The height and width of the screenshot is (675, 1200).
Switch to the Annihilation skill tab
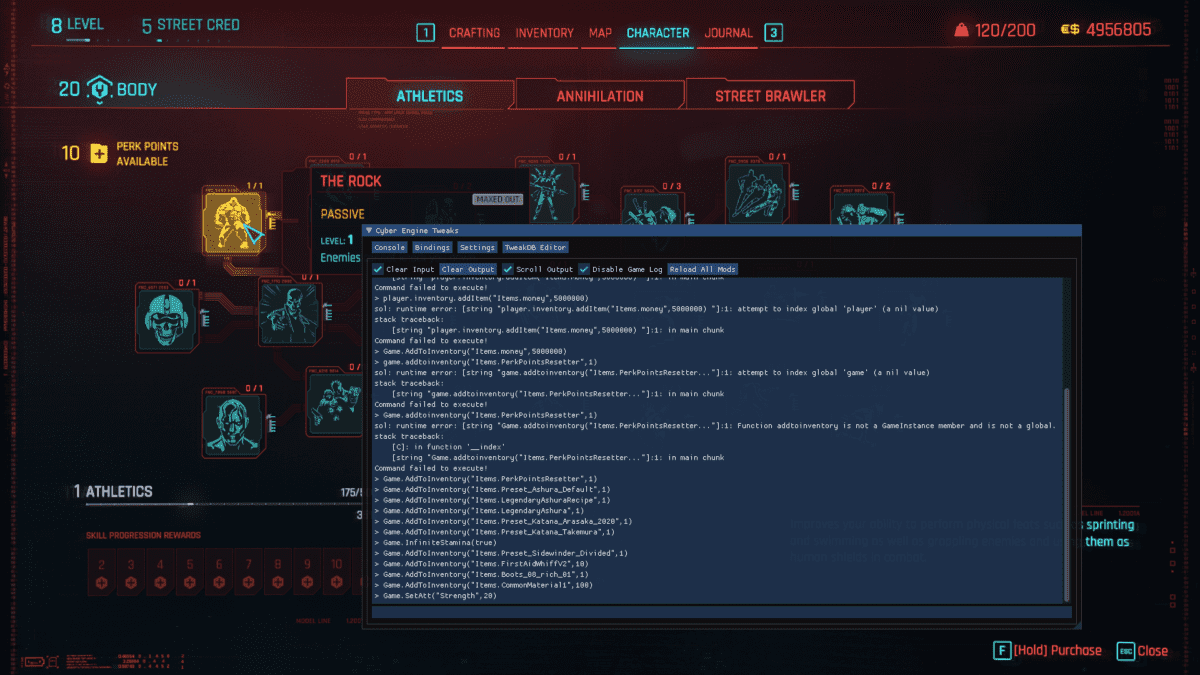[x=600, y=96]
